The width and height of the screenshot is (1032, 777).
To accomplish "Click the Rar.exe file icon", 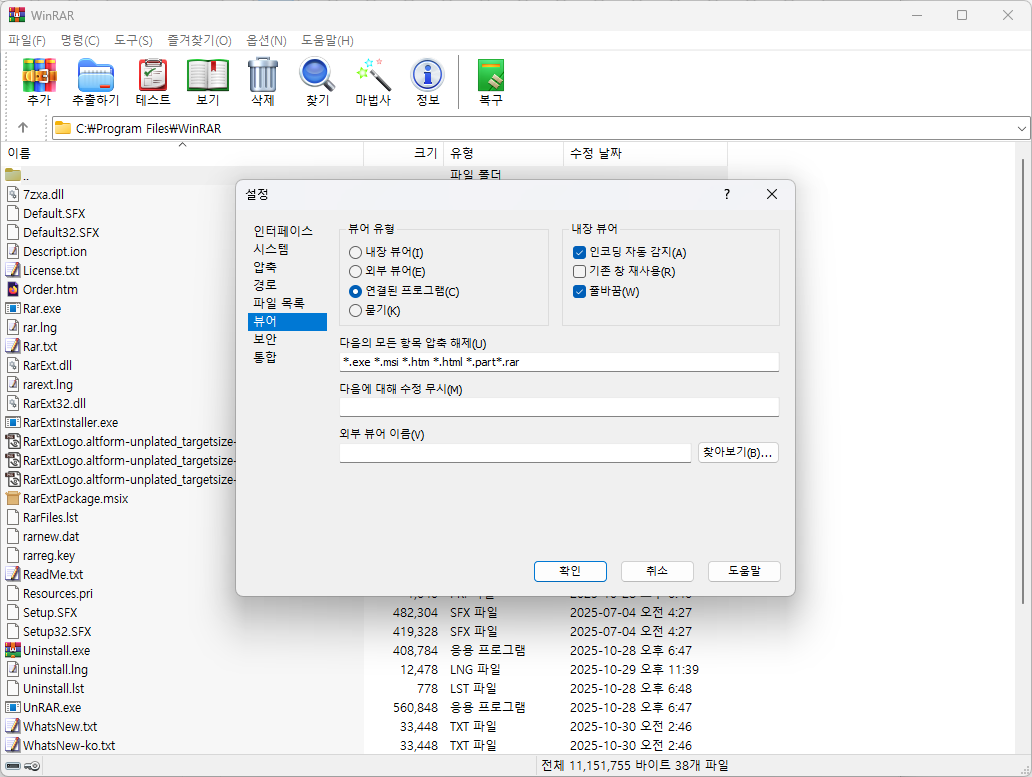I will click(13, 308).
